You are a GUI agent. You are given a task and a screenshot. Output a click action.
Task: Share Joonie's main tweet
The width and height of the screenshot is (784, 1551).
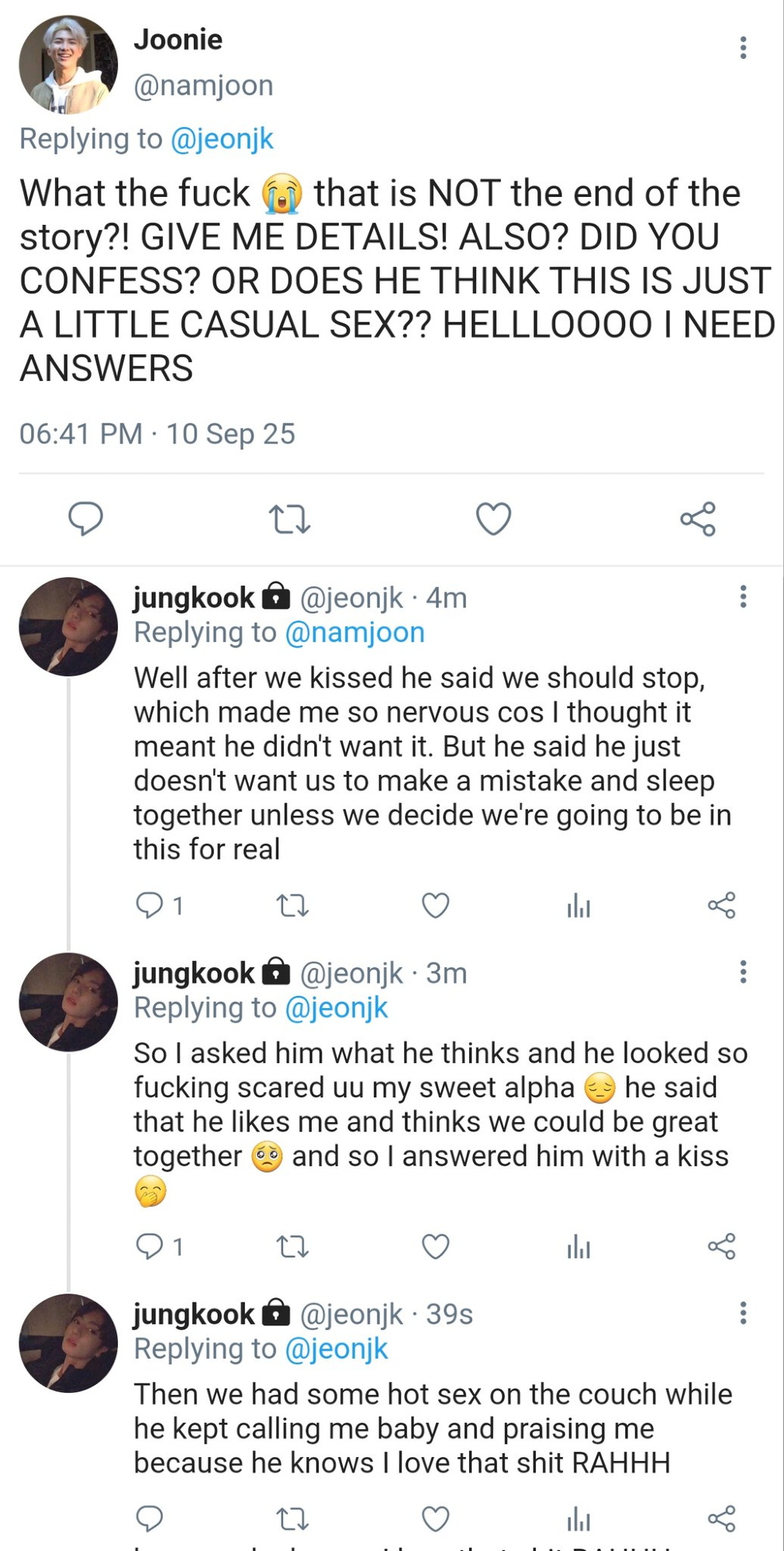[697, 519]
